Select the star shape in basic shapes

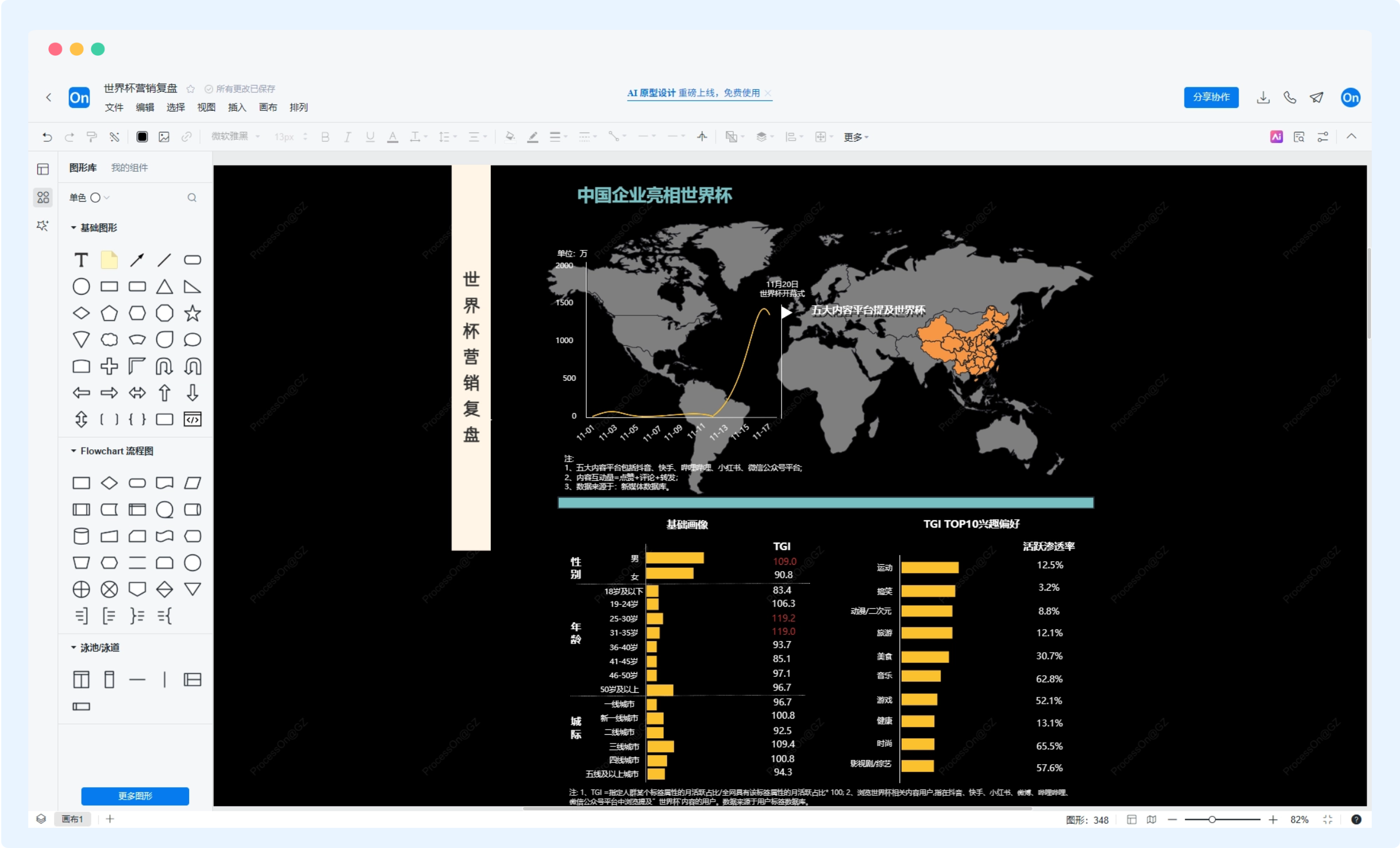193,313
